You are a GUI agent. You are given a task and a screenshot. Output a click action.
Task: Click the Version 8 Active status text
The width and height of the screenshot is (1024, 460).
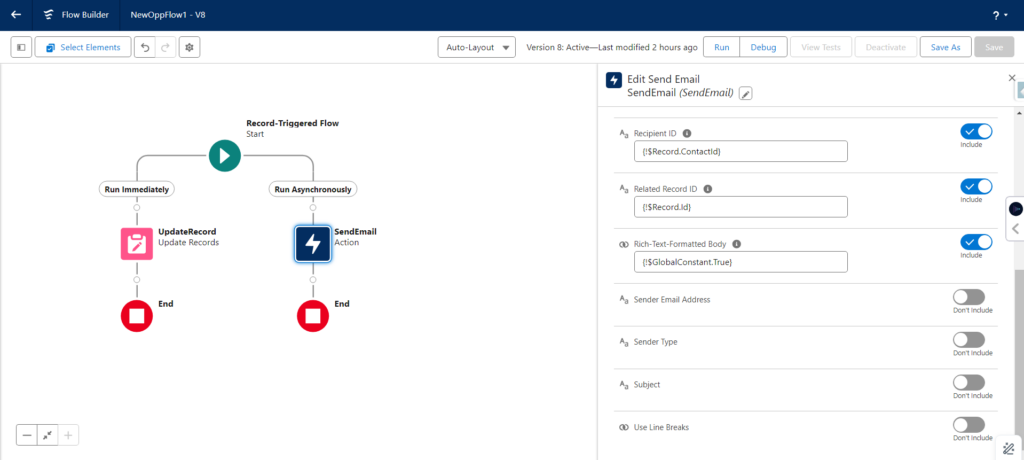click(612, 48)
